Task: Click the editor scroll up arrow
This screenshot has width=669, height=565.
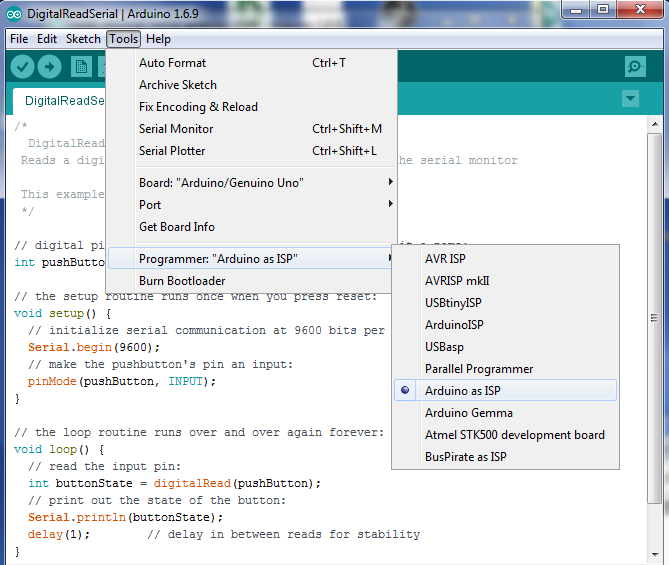Action: pyautogui.click(x=655, y=124)
